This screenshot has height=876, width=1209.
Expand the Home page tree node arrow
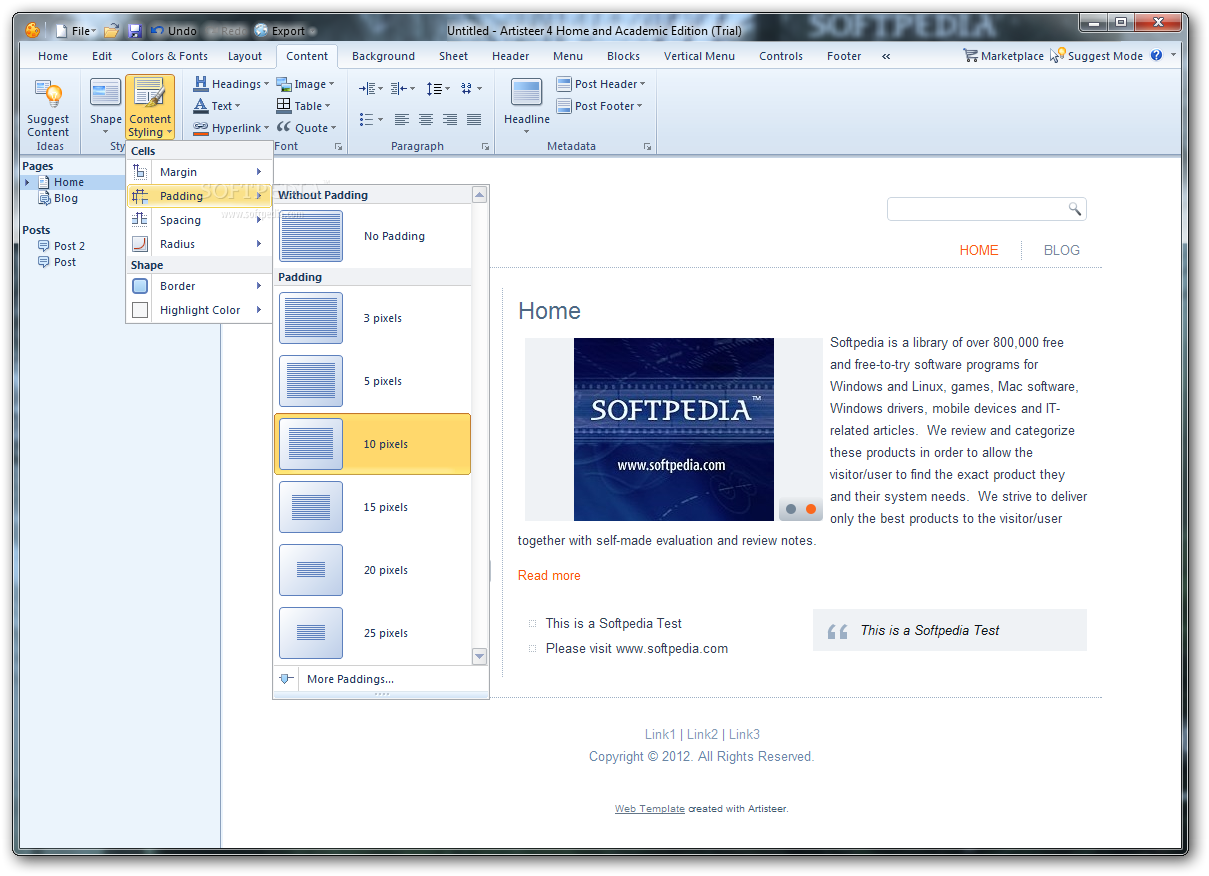pos(28,182)
